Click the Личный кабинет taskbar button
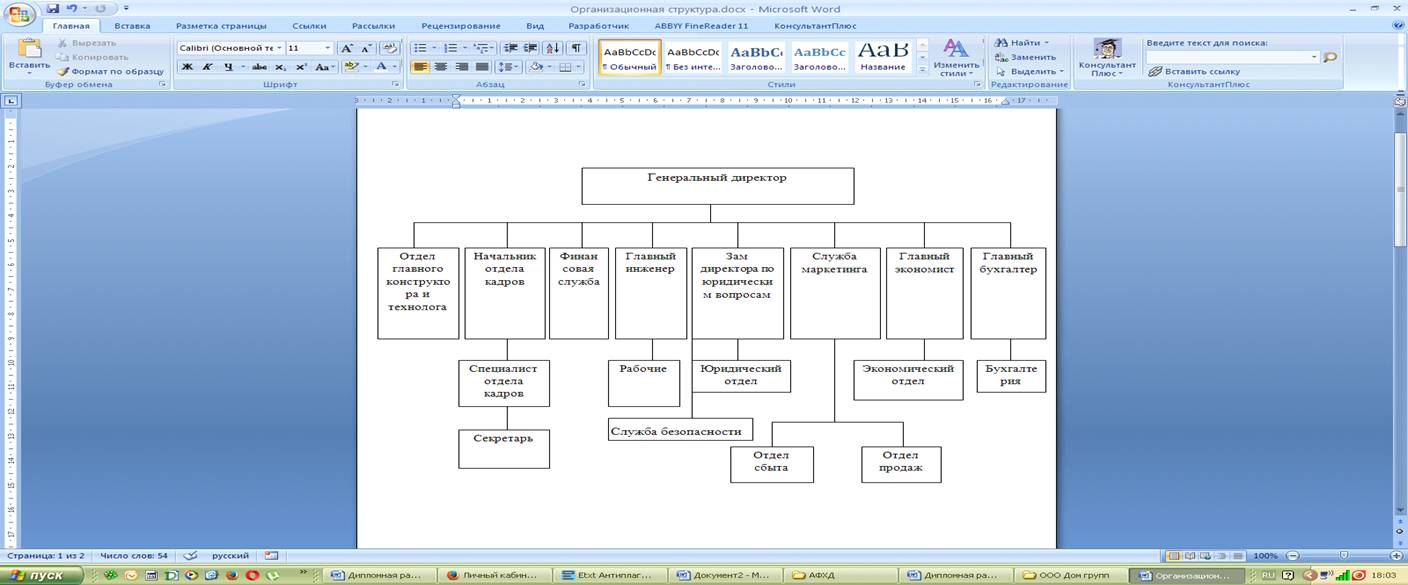The height and width of the screenshot is (585, 1408). [x=498, y=576]
